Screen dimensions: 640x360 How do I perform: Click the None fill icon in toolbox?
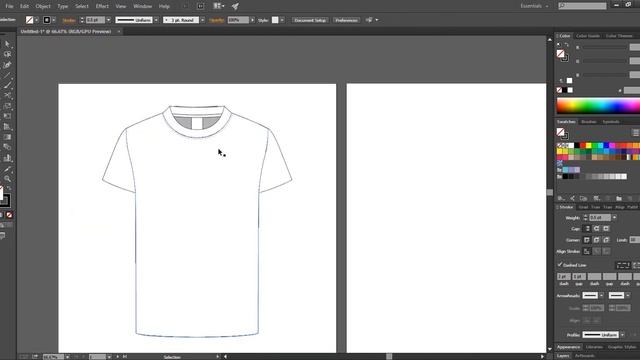tap(9, 215)
